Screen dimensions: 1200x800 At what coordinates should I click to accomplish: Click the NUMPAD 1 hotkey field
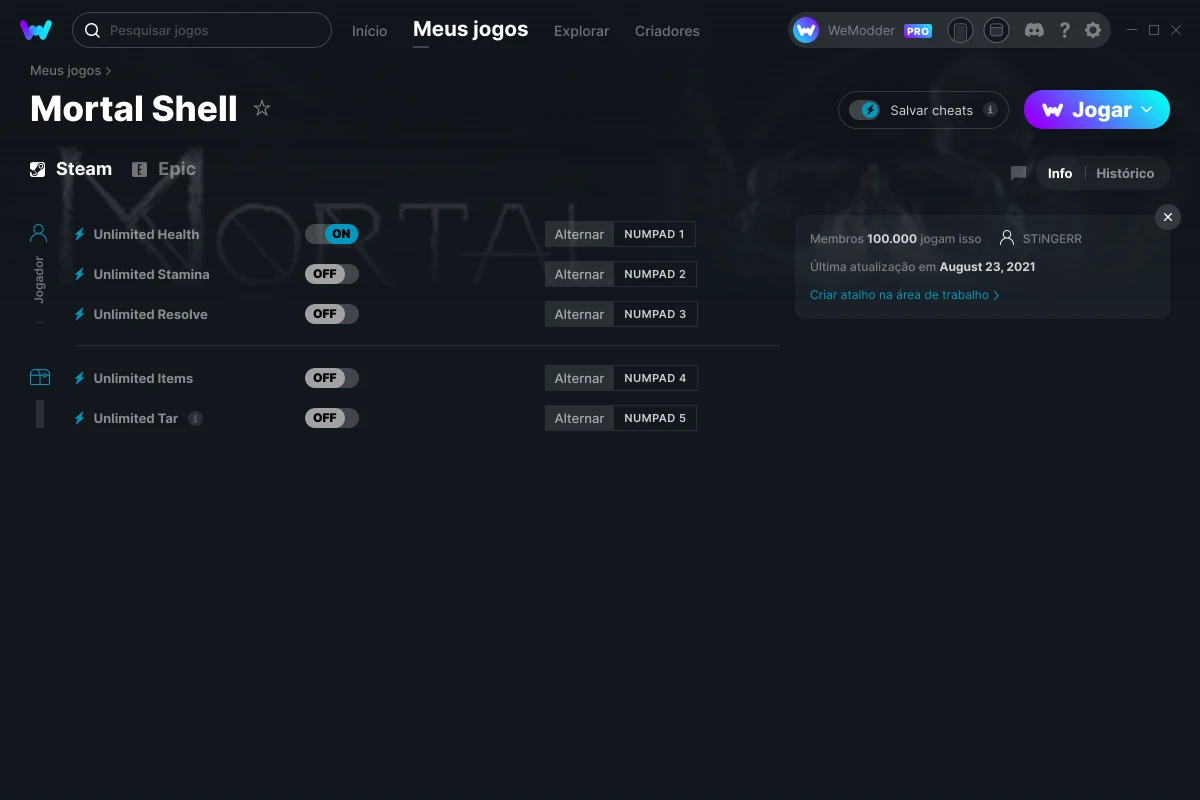(655, 234)
